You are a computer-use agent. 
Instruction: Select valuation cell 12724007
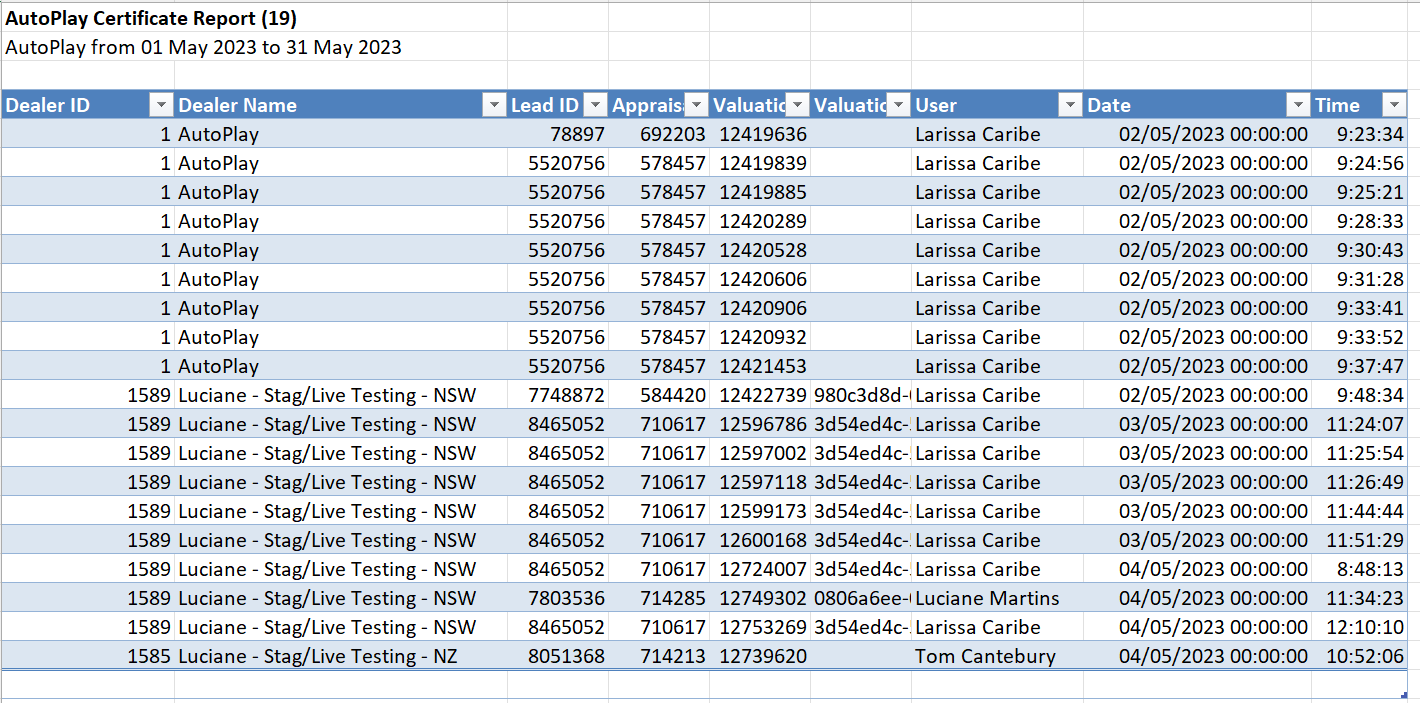[x=760, y=569]
